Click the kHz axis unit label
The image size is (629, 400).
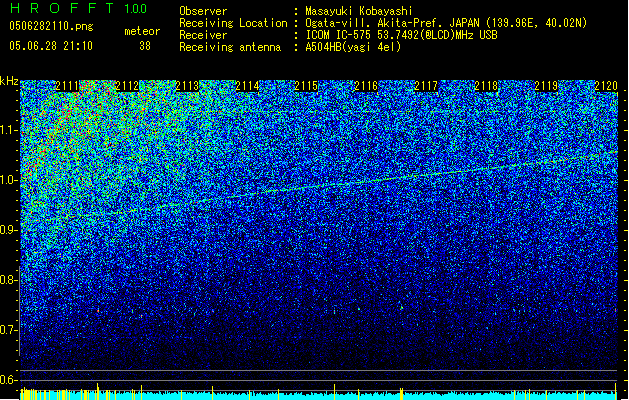click(9, 81)
